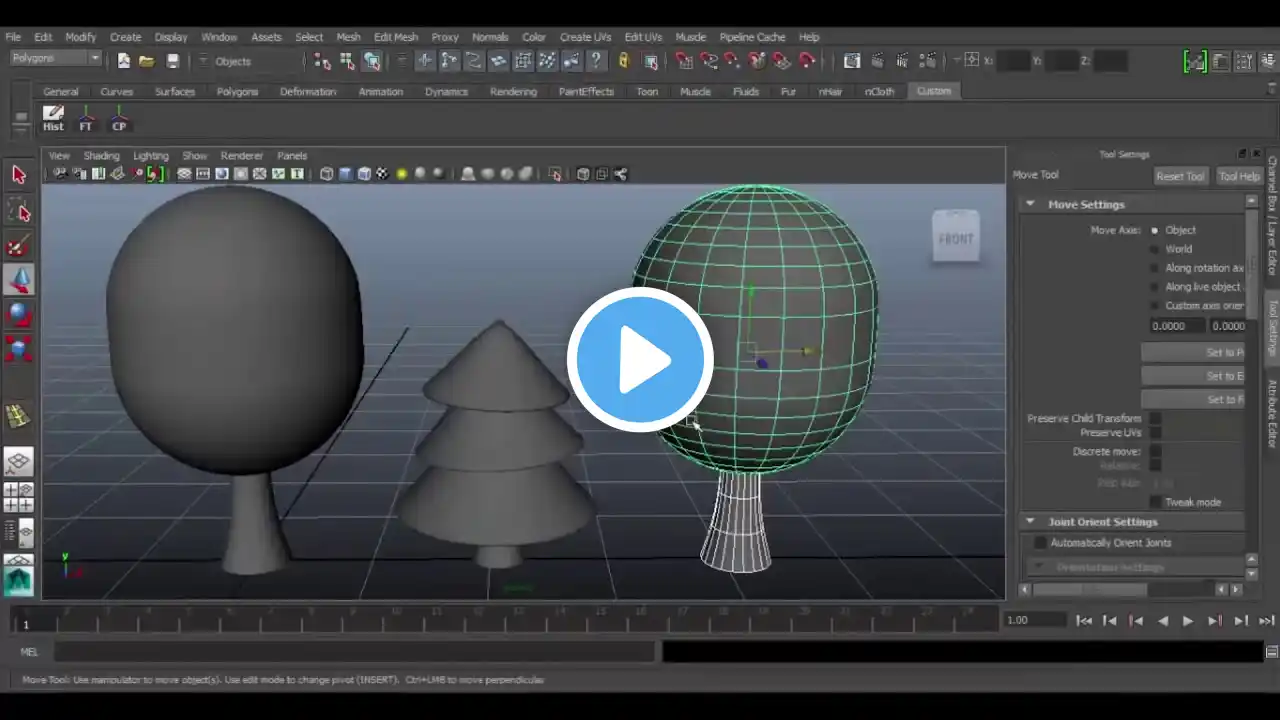The height and width of the screenshot is (720, 1280).
Task: Click the large video play button
Action: click(640, 360)
